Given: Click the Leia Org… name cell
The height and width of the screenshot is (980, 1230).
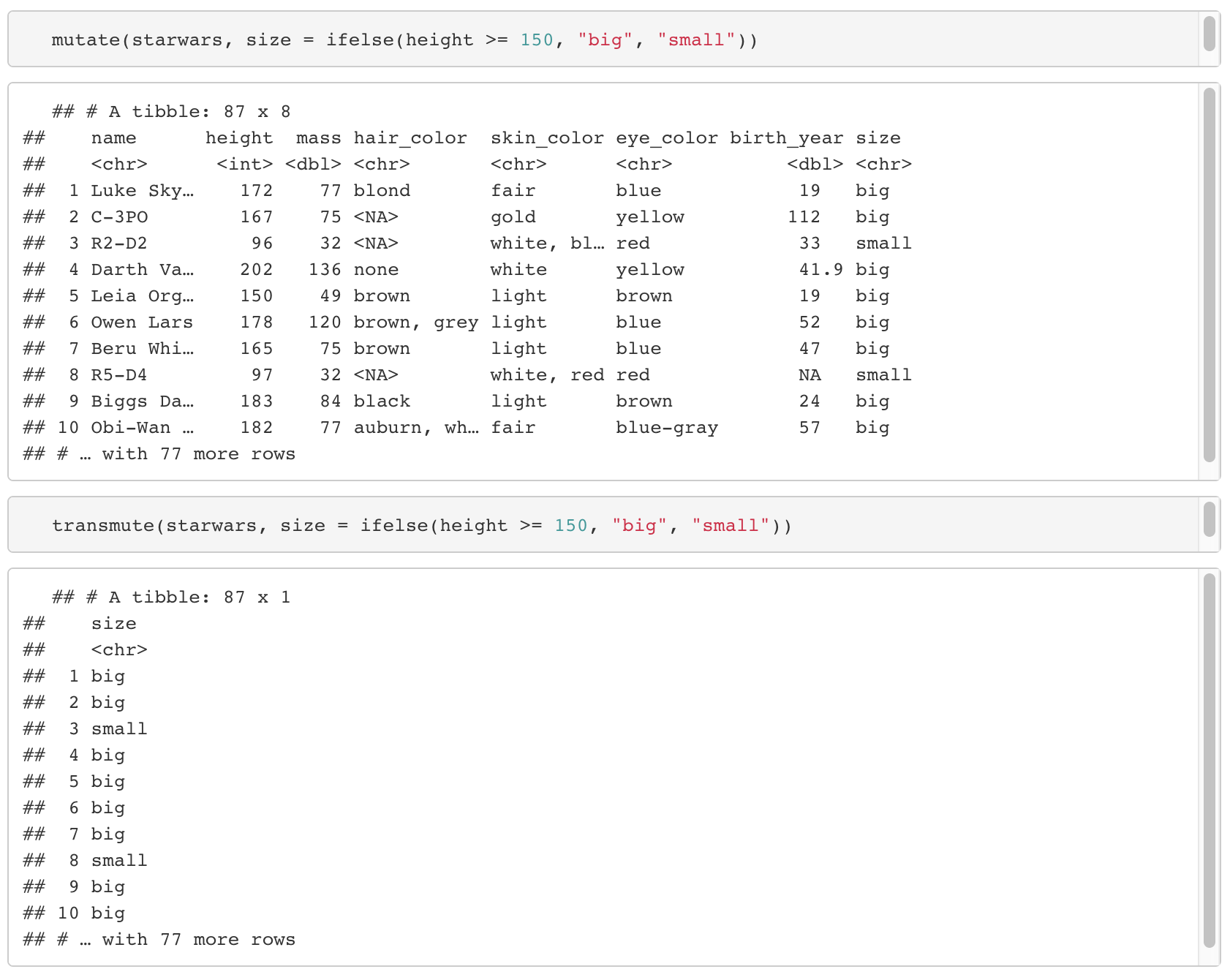Looking at the screenshot, I should pyautogui.click(x=143, y=295).
